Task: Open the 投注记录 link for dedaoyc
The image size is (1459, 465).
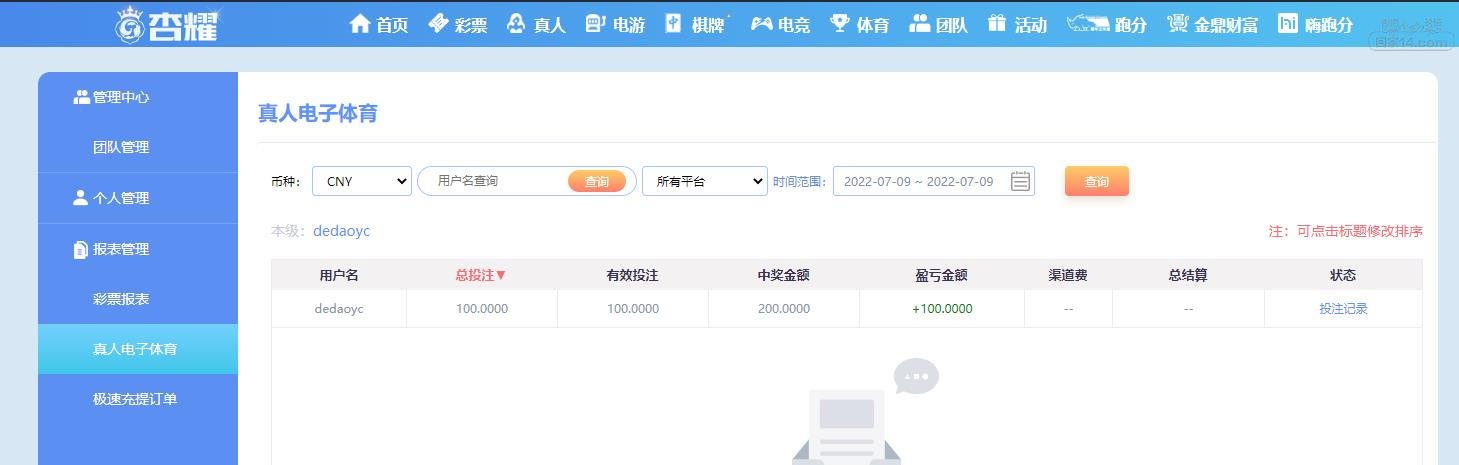Action: [x=1343, y=309]
